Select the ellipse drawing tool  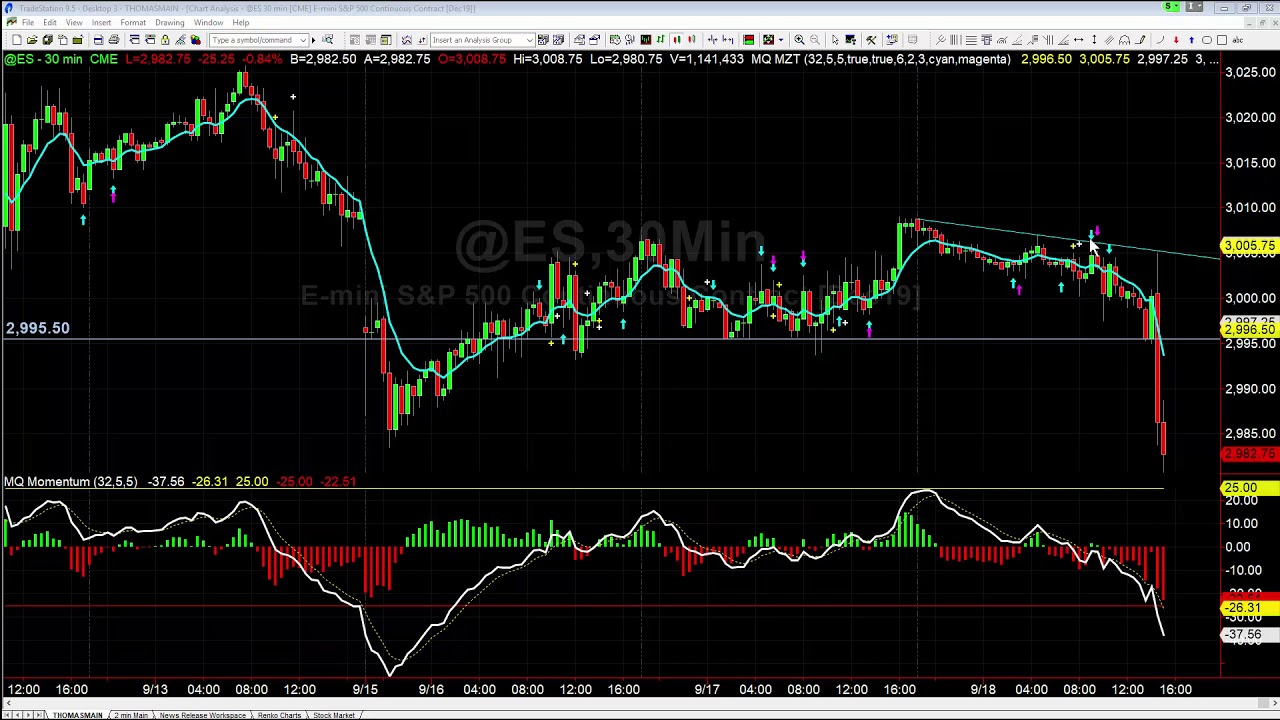[x=1207, y=40]
